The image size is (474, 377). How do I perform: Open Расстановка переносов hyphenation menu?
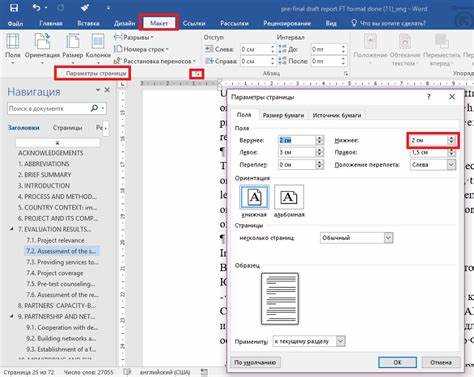tap(155, 61)
